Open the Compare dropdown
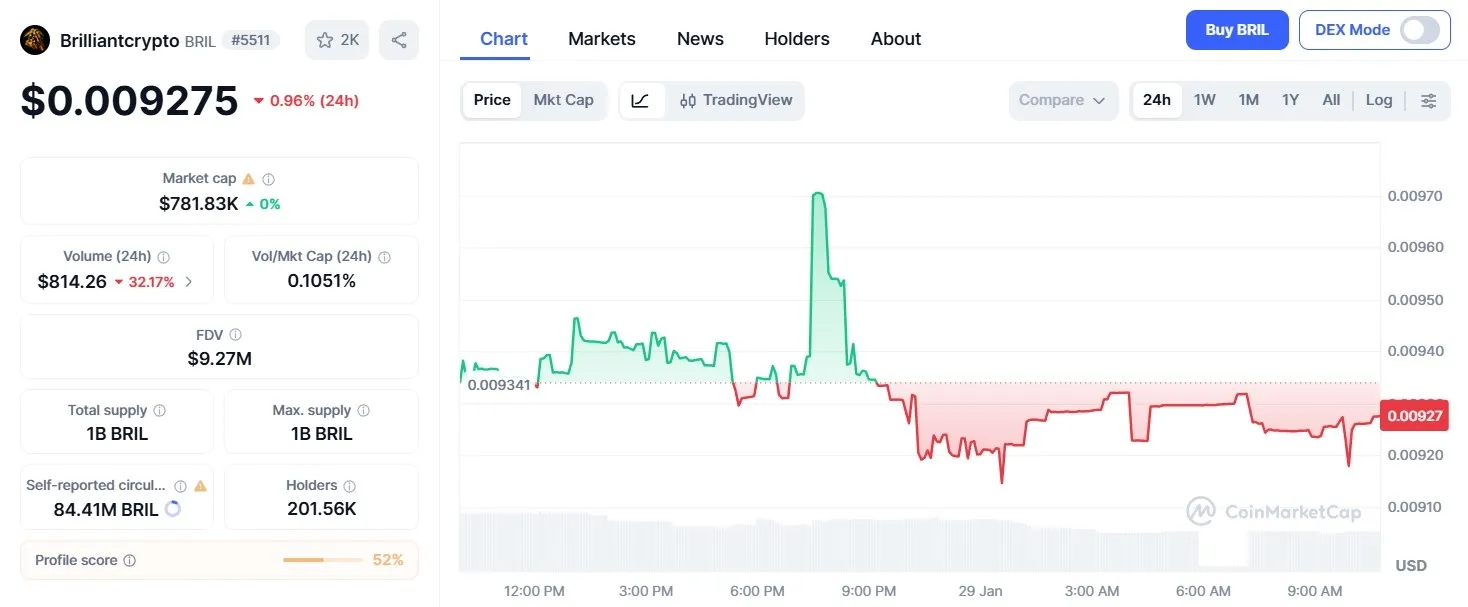Image resolution: width=1468 pixels, height=607 pixels. pos(1063,100)
